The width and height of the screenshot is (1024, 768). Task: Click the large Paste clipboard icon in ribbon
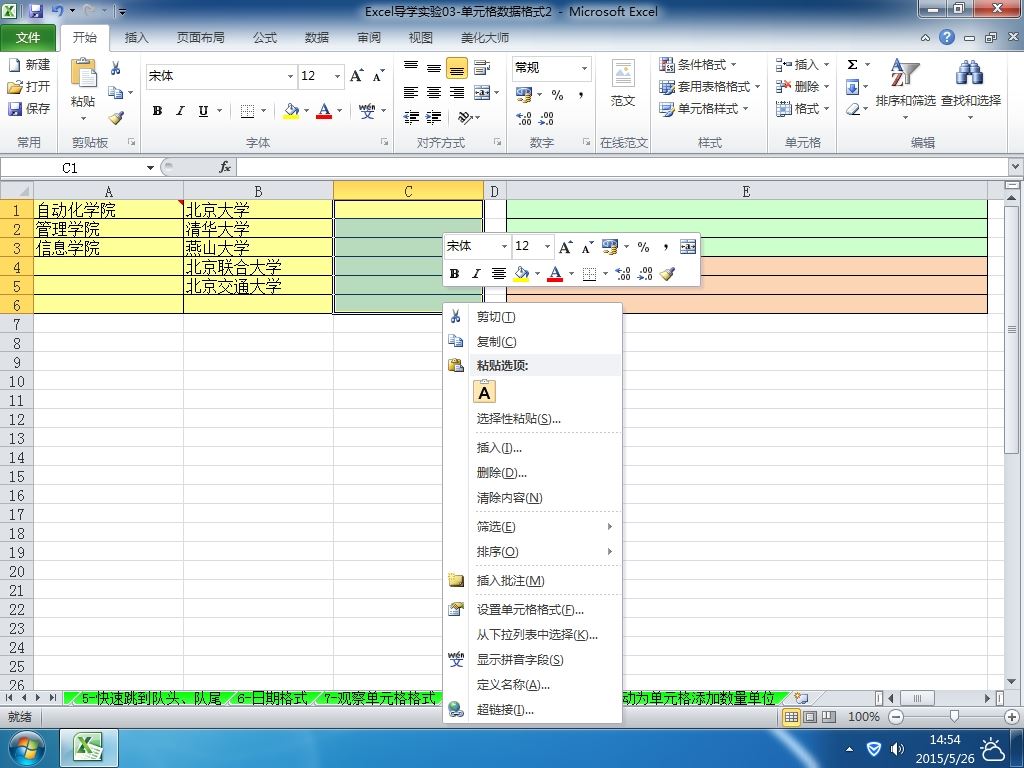coord(83,73)
